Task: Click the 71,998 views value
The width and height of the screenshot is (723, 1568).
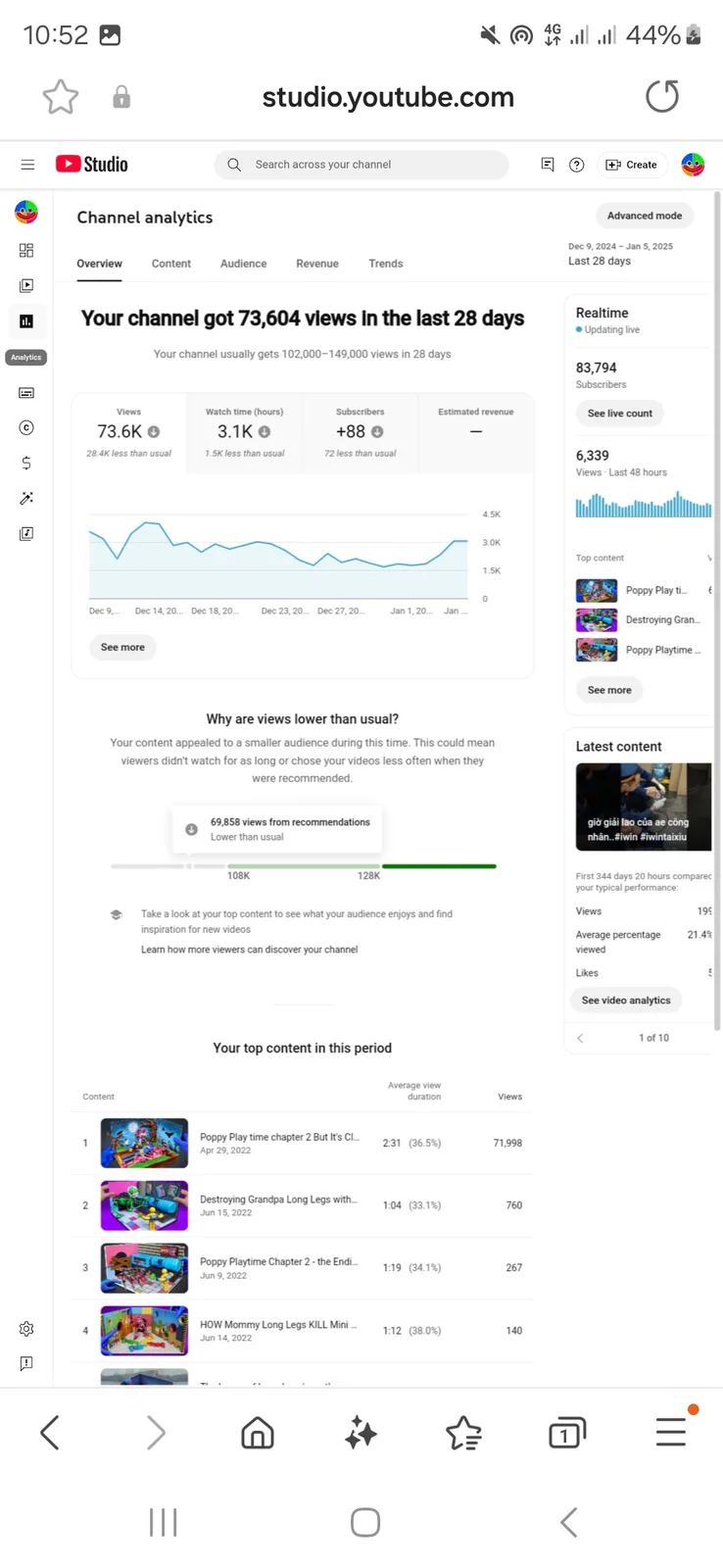Action: click(507, 1143)
